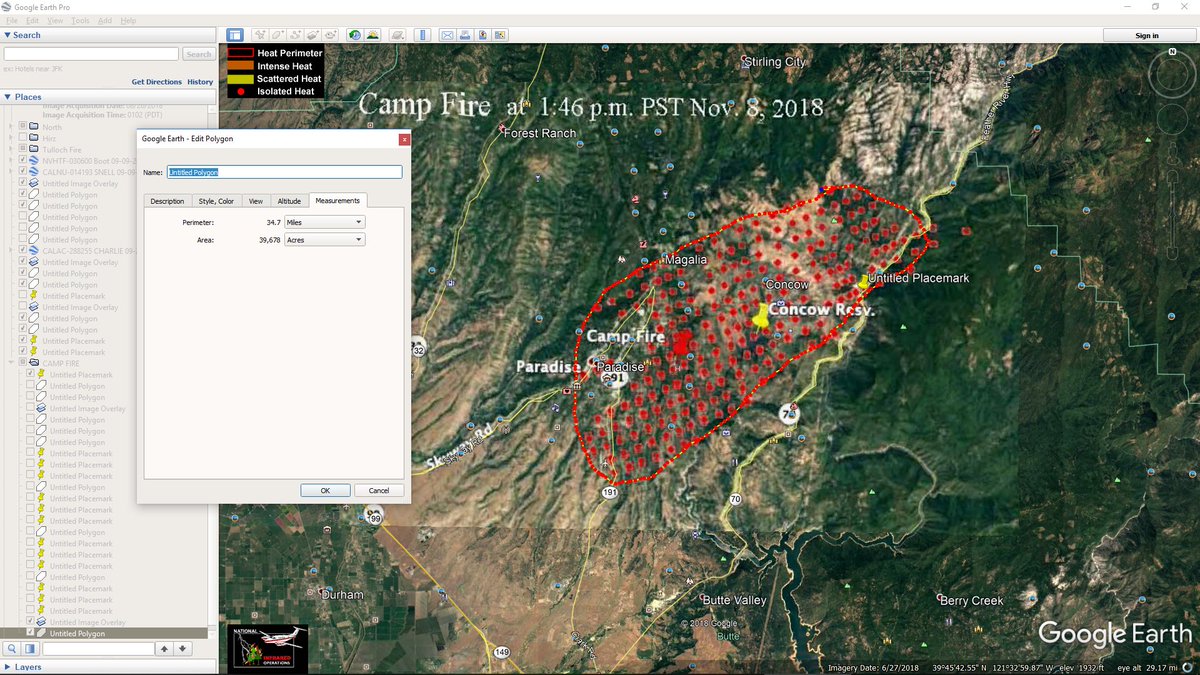
Task: Uncheck the NVHTF-030600 Boot item checkbox
Action: coord(23,161)
